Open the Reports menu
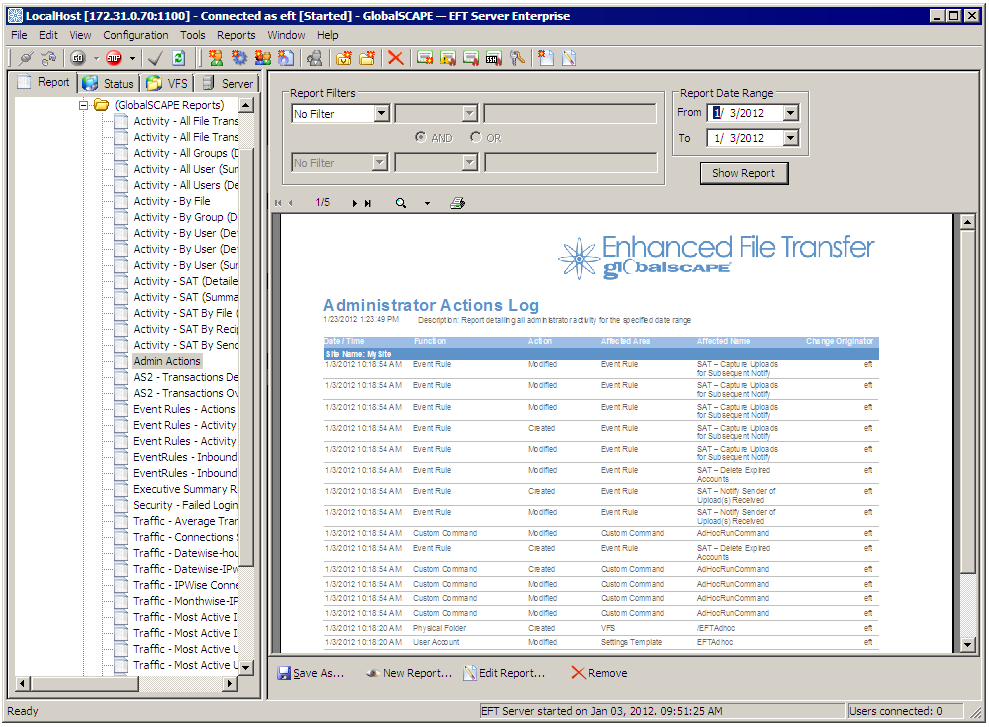This screenshot has width=989, height=727. point(236,35)
